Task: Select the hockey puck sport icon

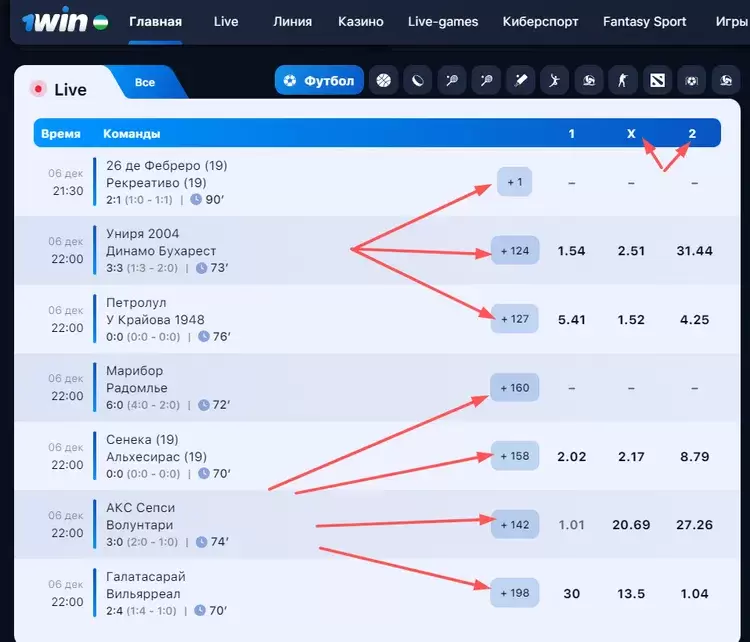Action: click(417, 81)
